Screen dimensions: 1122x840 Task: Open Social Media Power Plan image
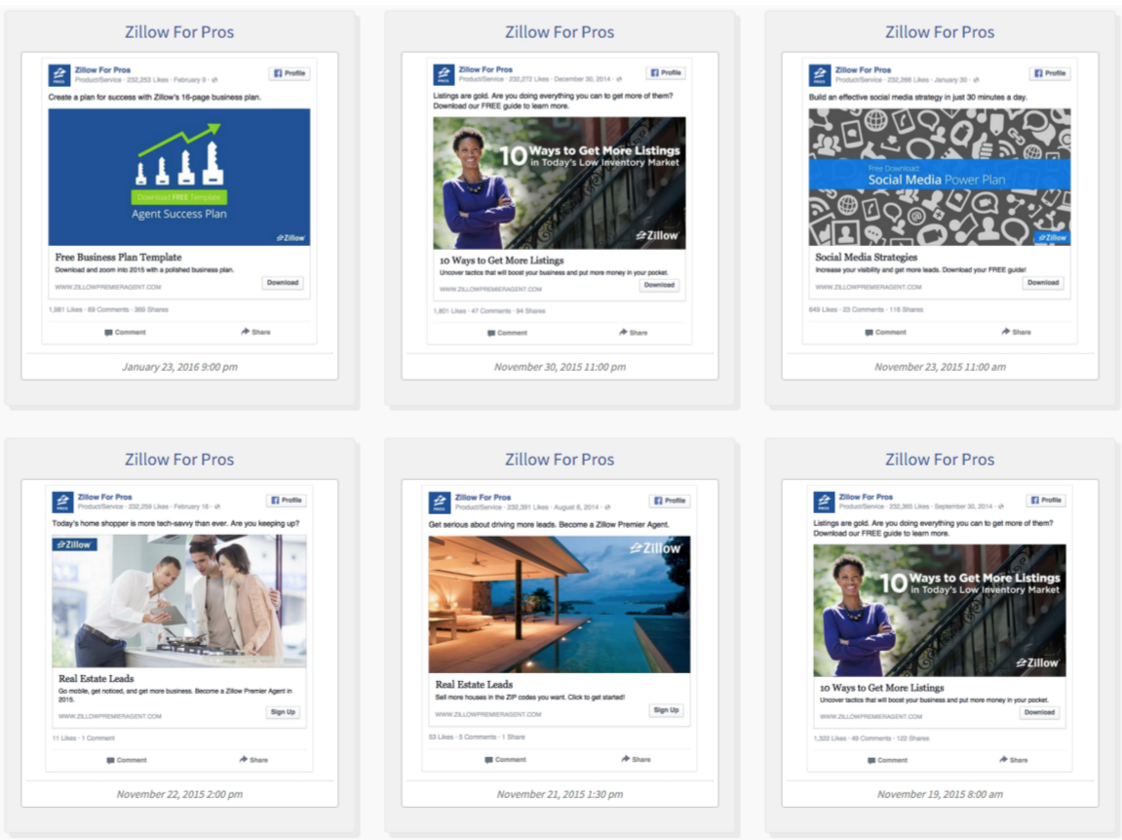tap(939, 177)
